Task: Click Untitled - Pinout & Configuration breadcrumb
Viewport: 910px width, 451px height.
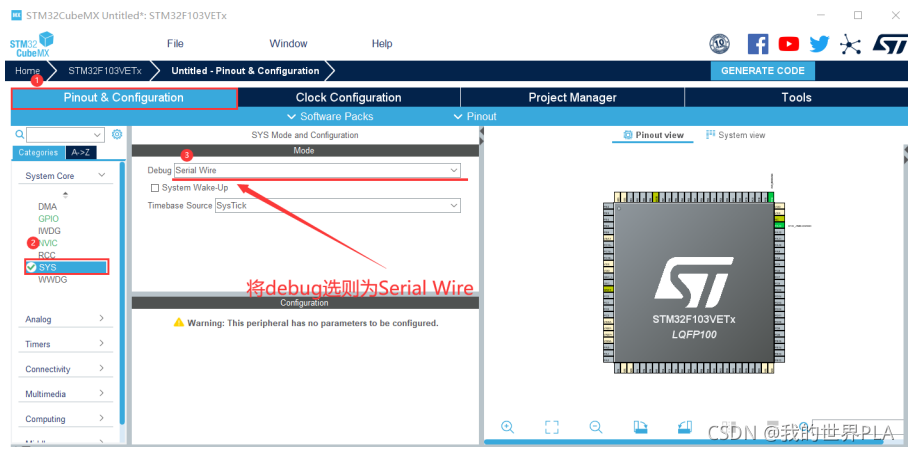Action: tap(245, 71)
